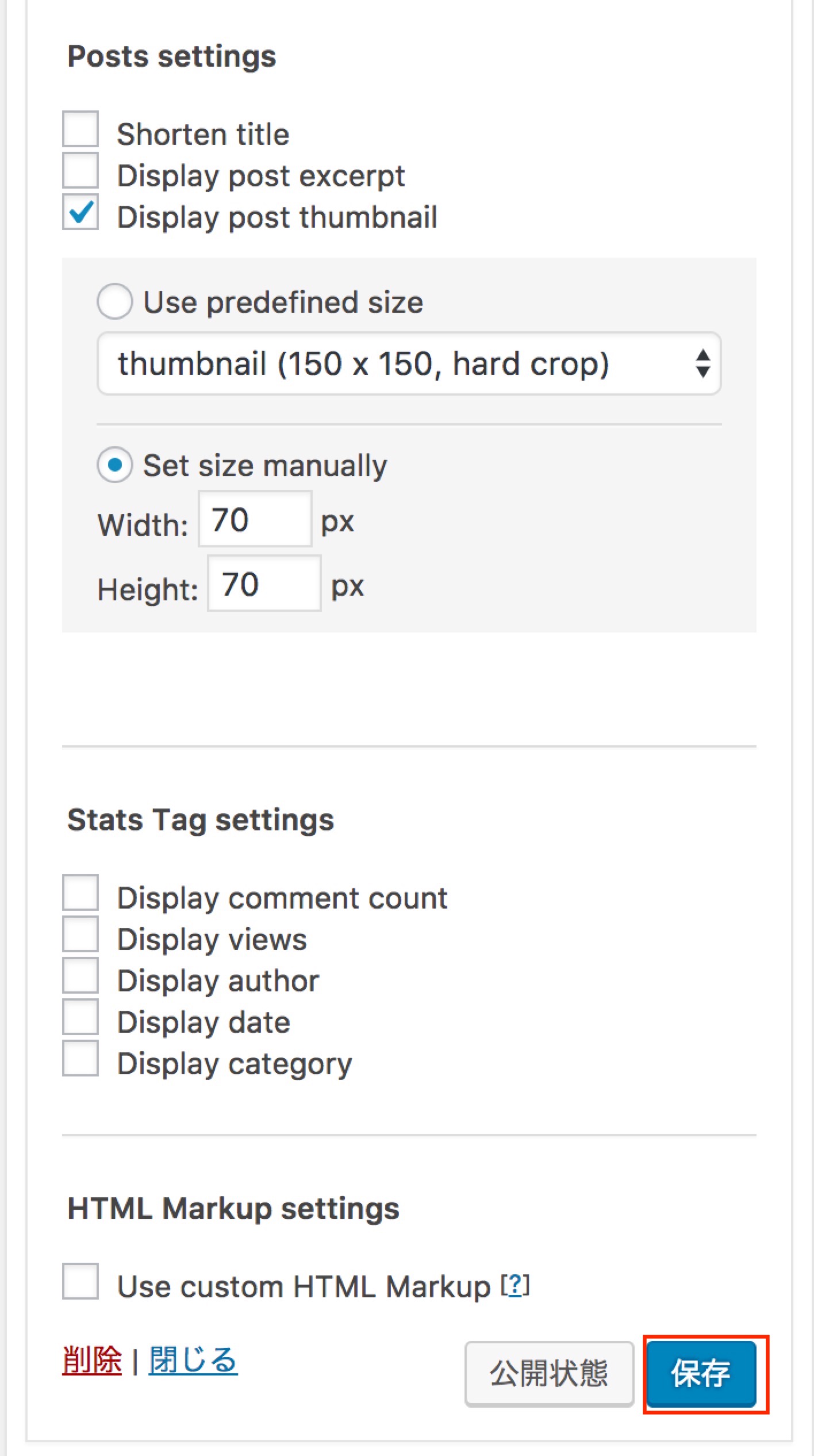This screenshot has width=814, height=1456.
Task: Click the blue 保存 save button
Action: [701, 1374]
